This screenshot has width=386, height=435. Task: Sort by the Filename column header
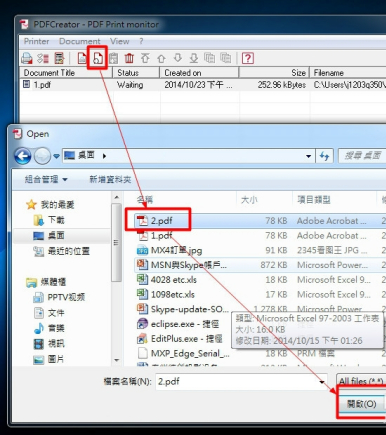click(348, 73)
